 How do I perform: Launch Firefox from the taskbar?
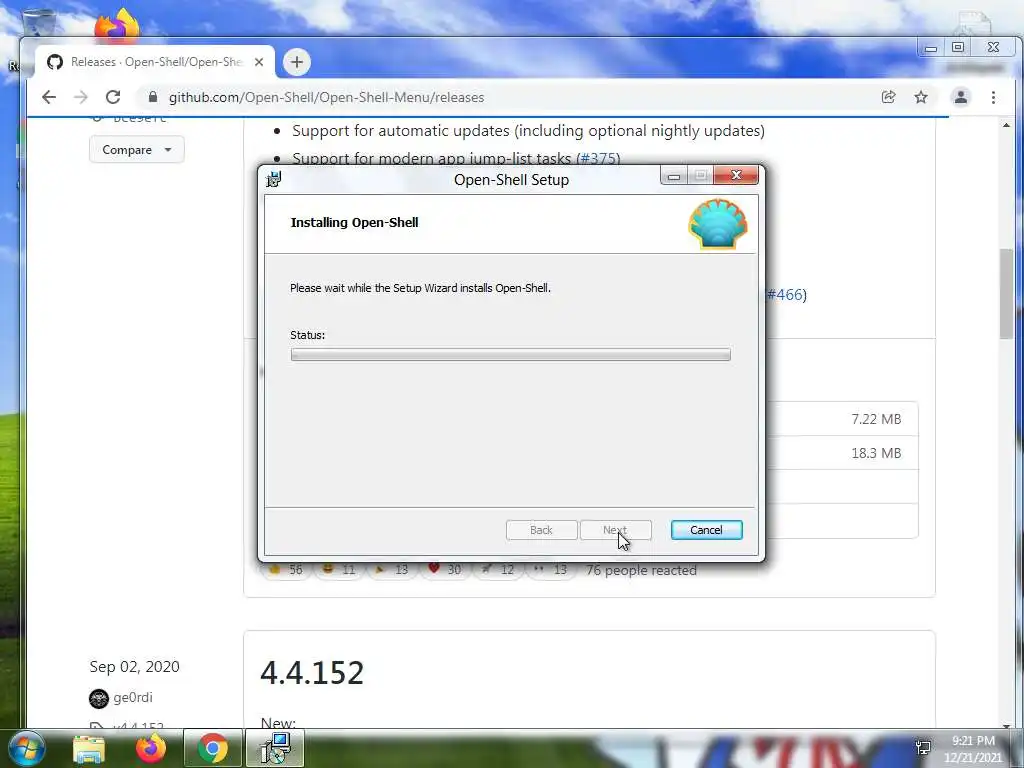pyautogui.click(x=151, y=748)
